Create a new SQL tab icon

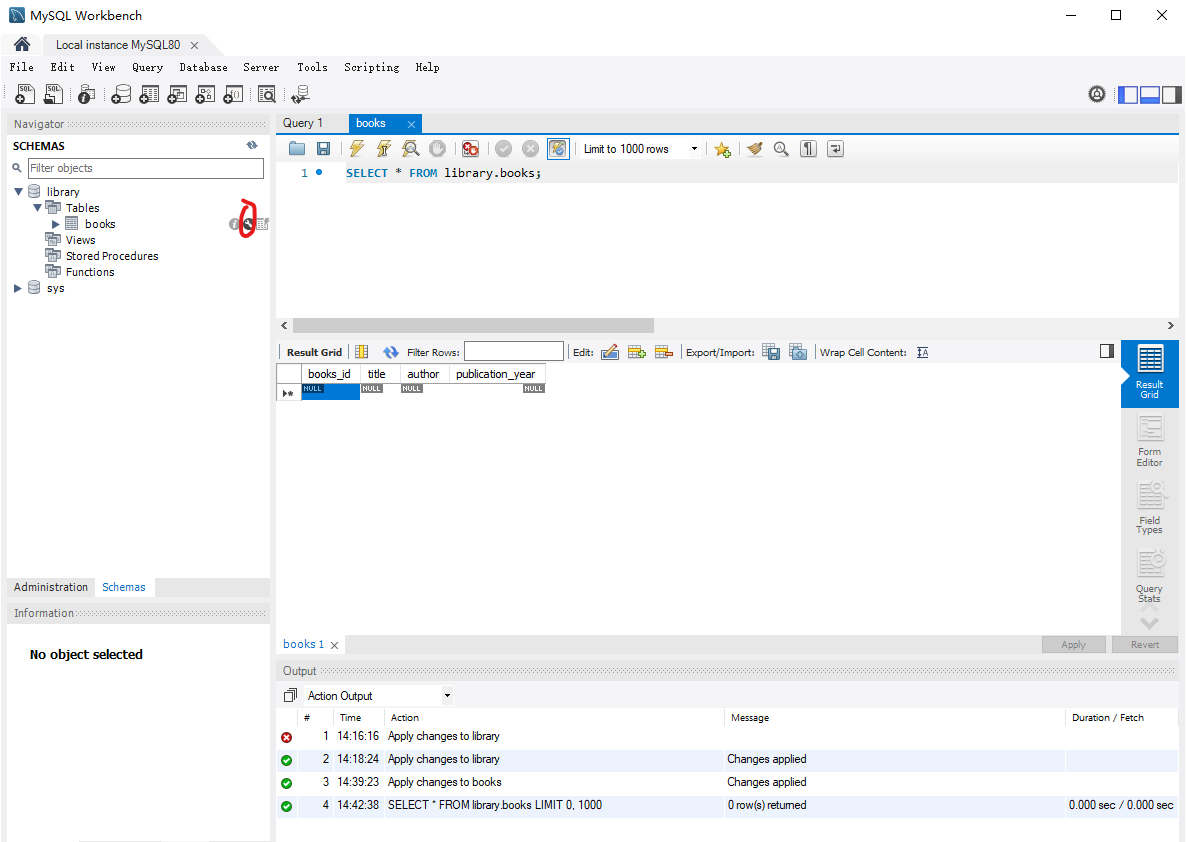coord(25,94)
